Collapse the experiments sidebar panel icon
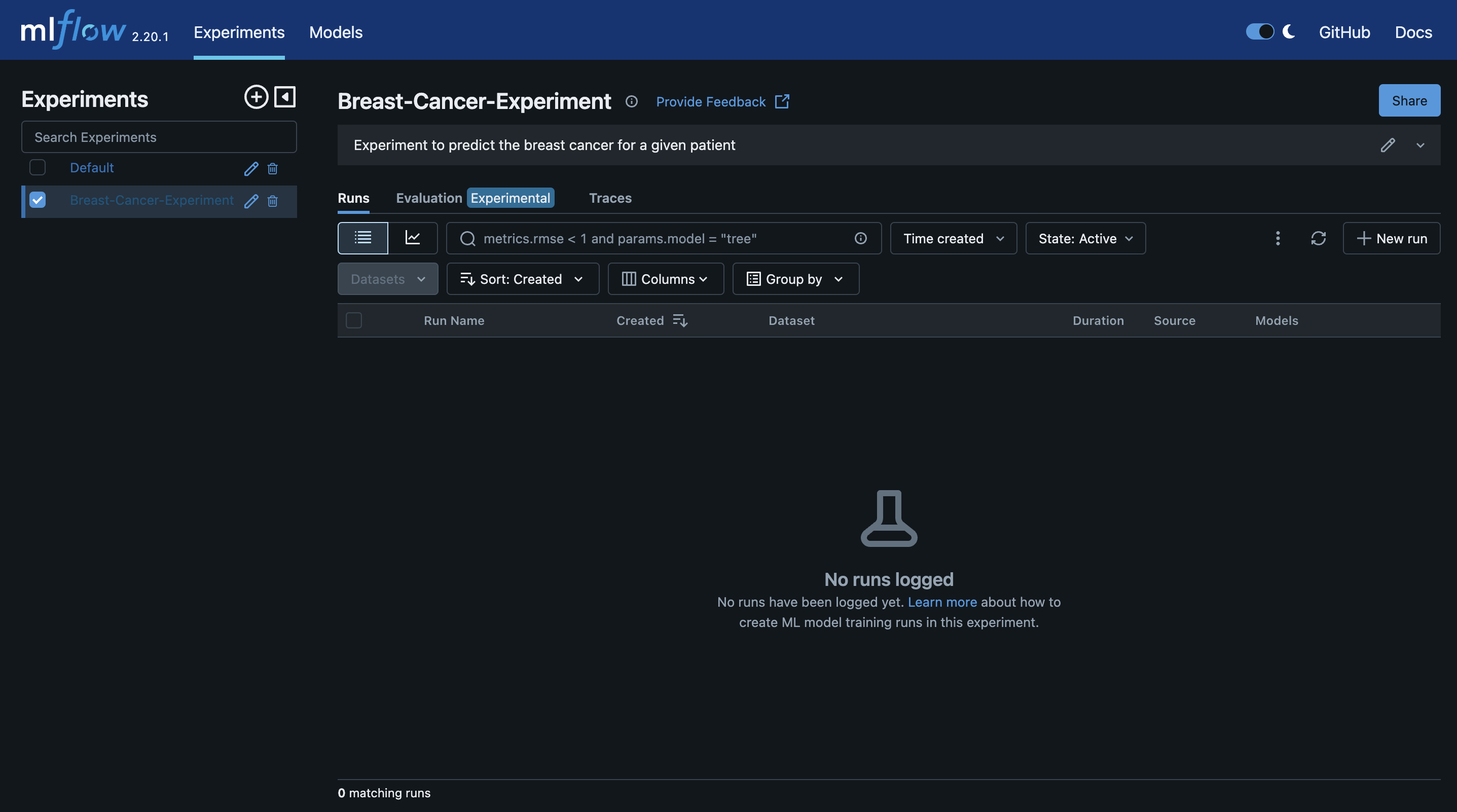 284,97
